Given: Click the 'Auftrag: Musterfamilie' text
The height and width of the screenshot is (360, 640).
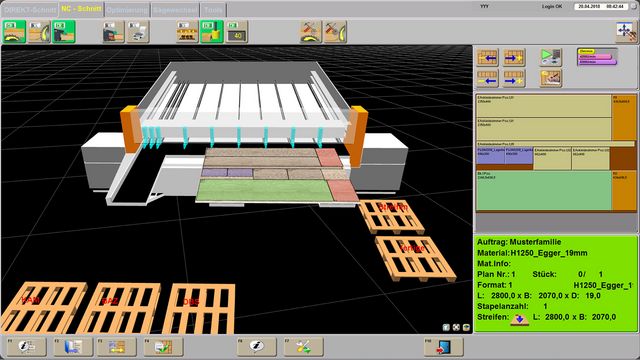Looking at the screenshot, I should [x=519, y=242].
